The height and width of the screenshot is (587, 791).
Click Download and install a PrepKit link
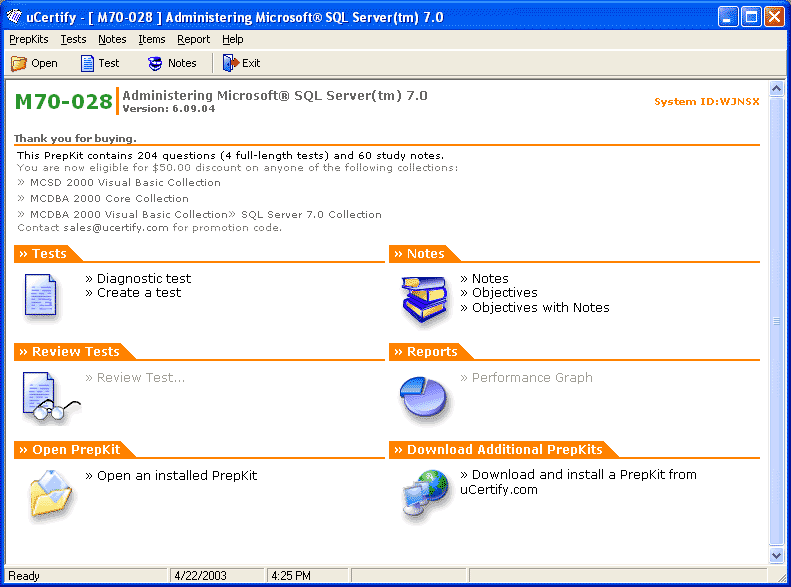tap(578, 482)
